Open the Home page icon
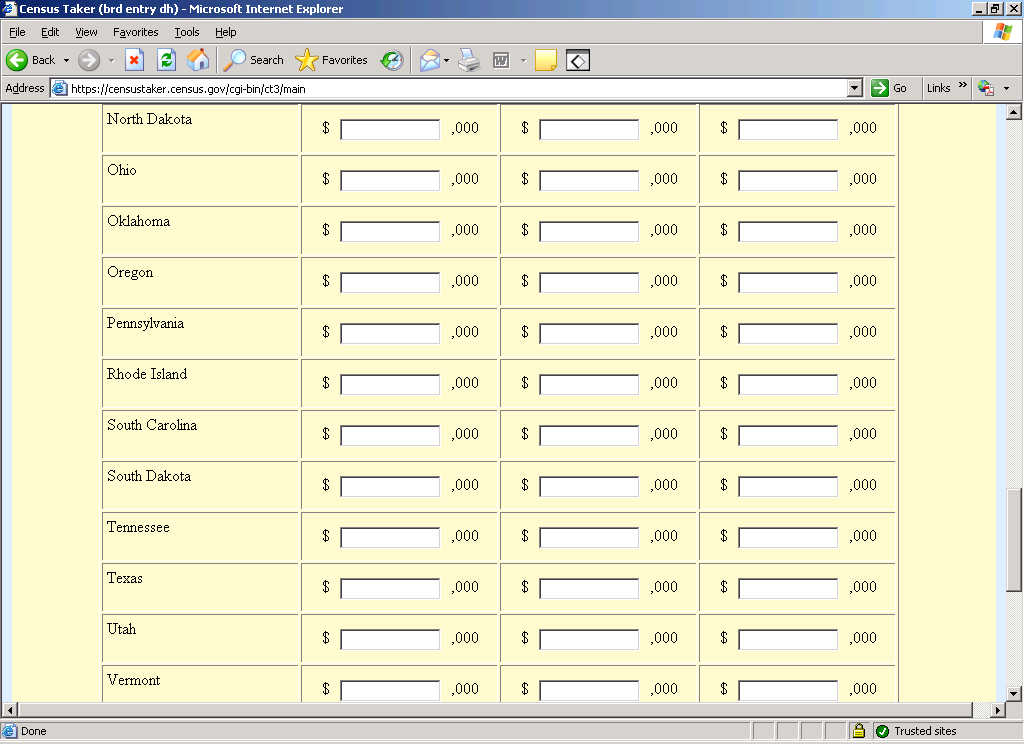The image size is (1024, 744). click(198, 60)
